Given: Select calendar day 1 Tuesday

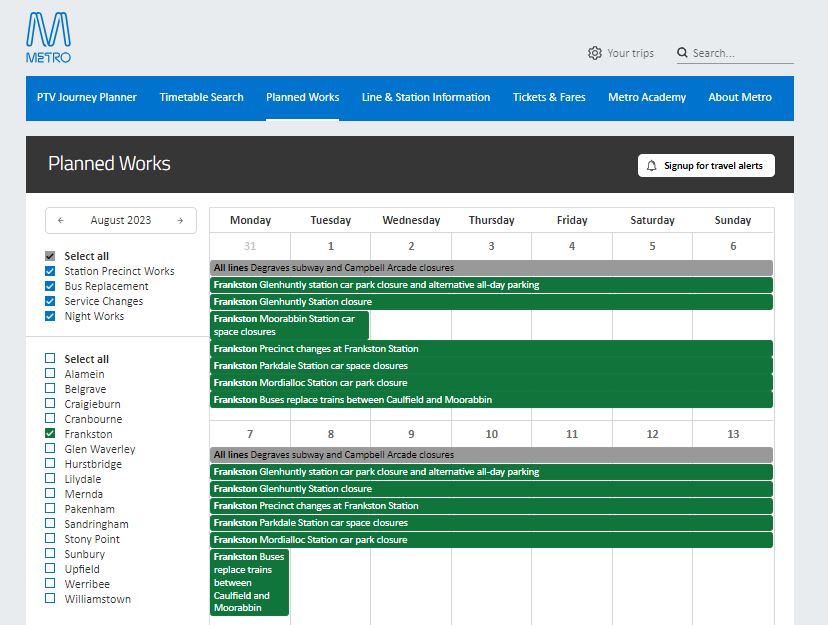Looking at the screenshot, I should (331, 246).
